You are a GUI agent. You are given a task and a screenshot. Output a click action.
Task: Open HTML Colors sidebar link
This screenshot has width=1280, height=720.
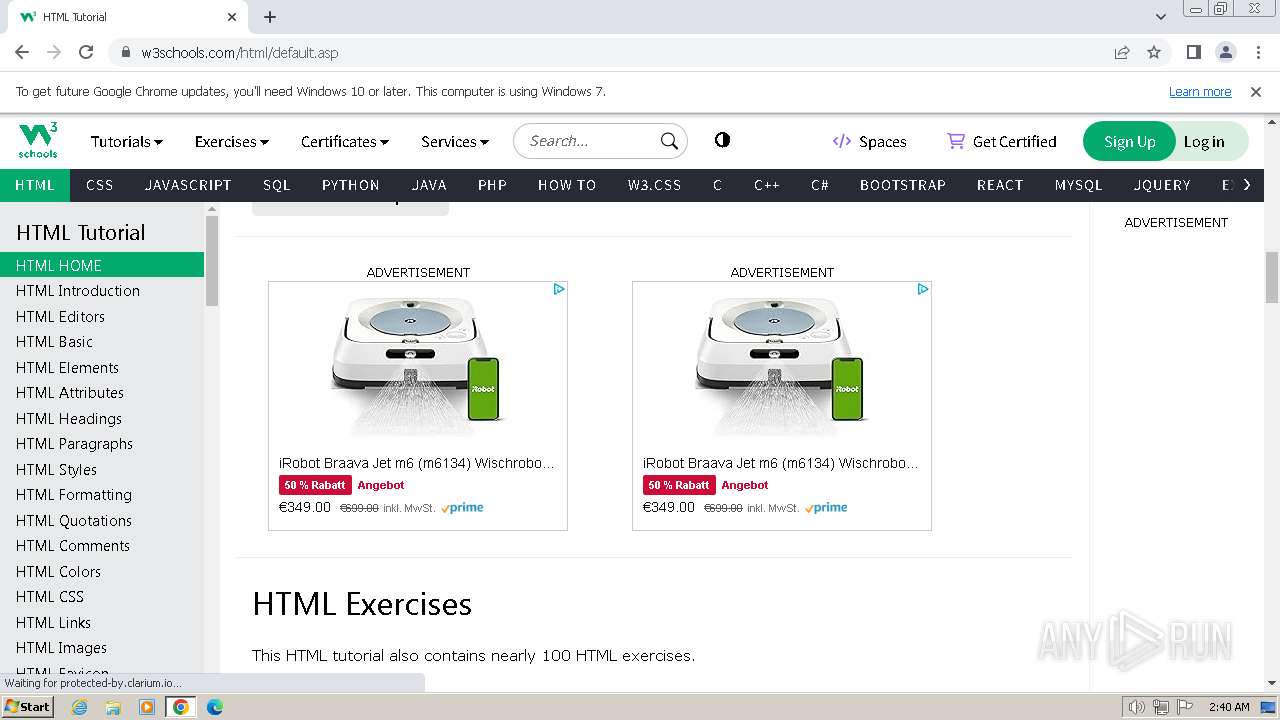tap(102, 571)
